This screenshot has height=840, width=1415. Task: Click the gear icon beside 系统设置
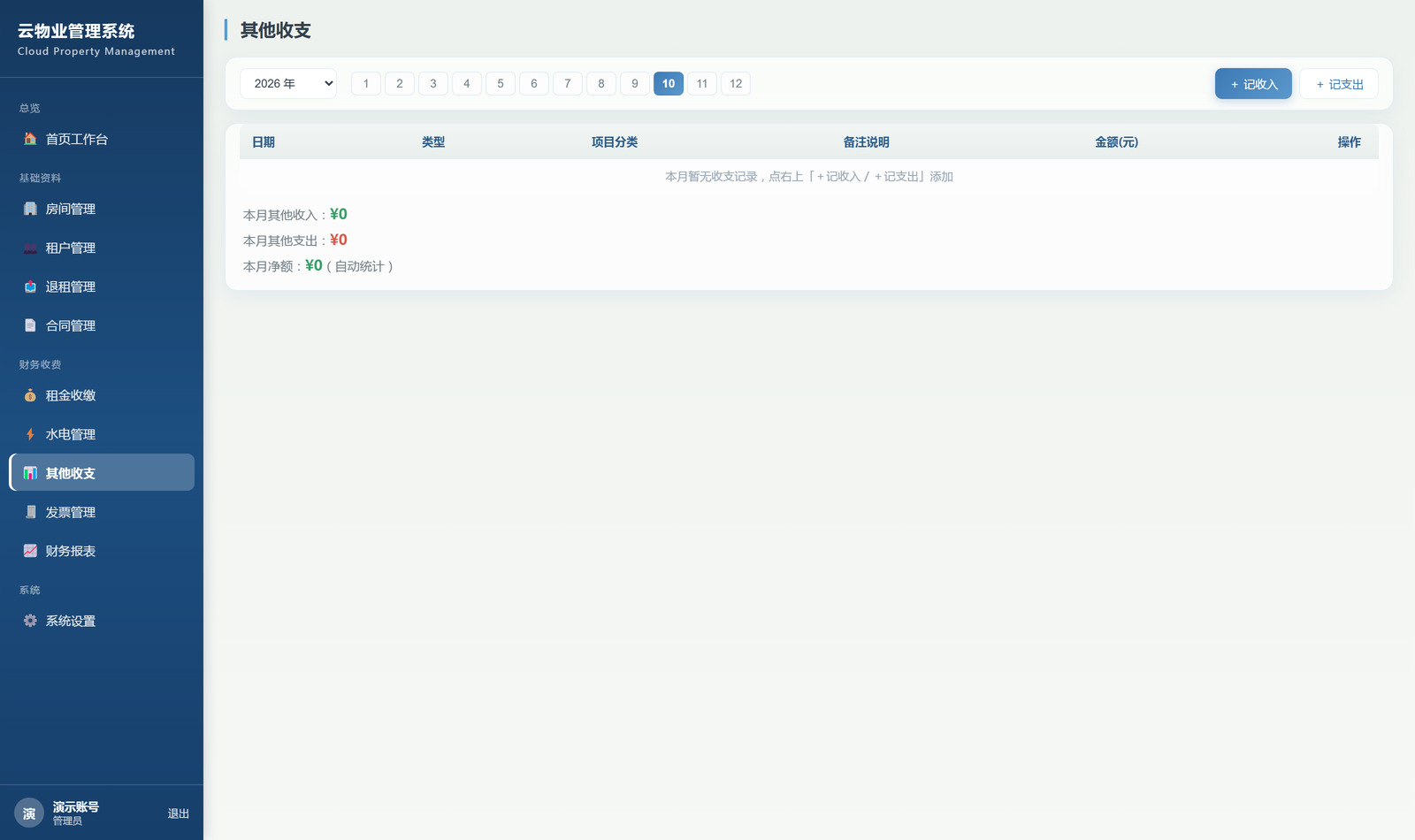30,621
